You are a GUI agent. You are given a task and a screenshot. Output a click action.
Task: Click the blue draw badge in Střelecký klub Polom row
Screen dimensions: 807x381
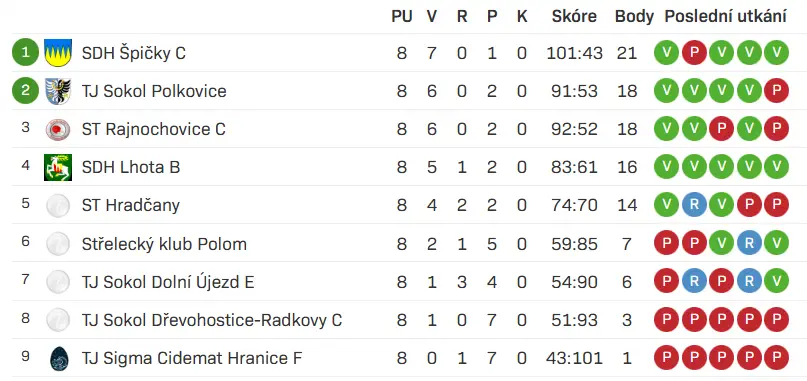point(749,244)
